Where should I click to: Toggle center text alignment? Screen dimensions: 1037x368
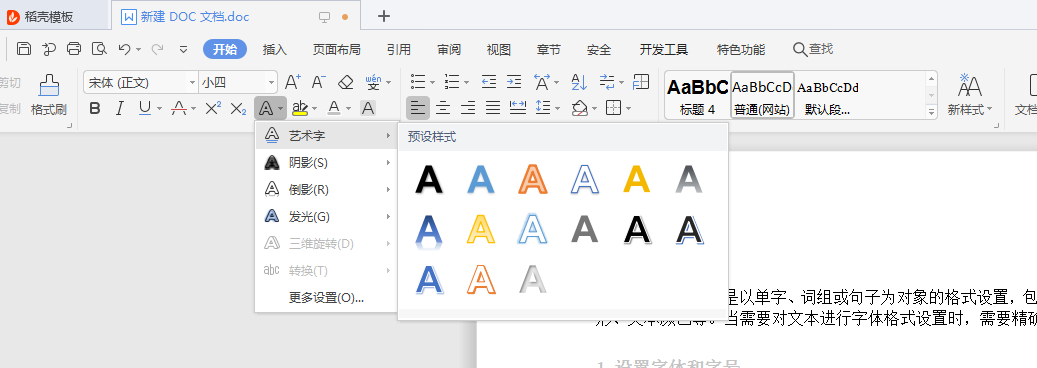[443, 107]
